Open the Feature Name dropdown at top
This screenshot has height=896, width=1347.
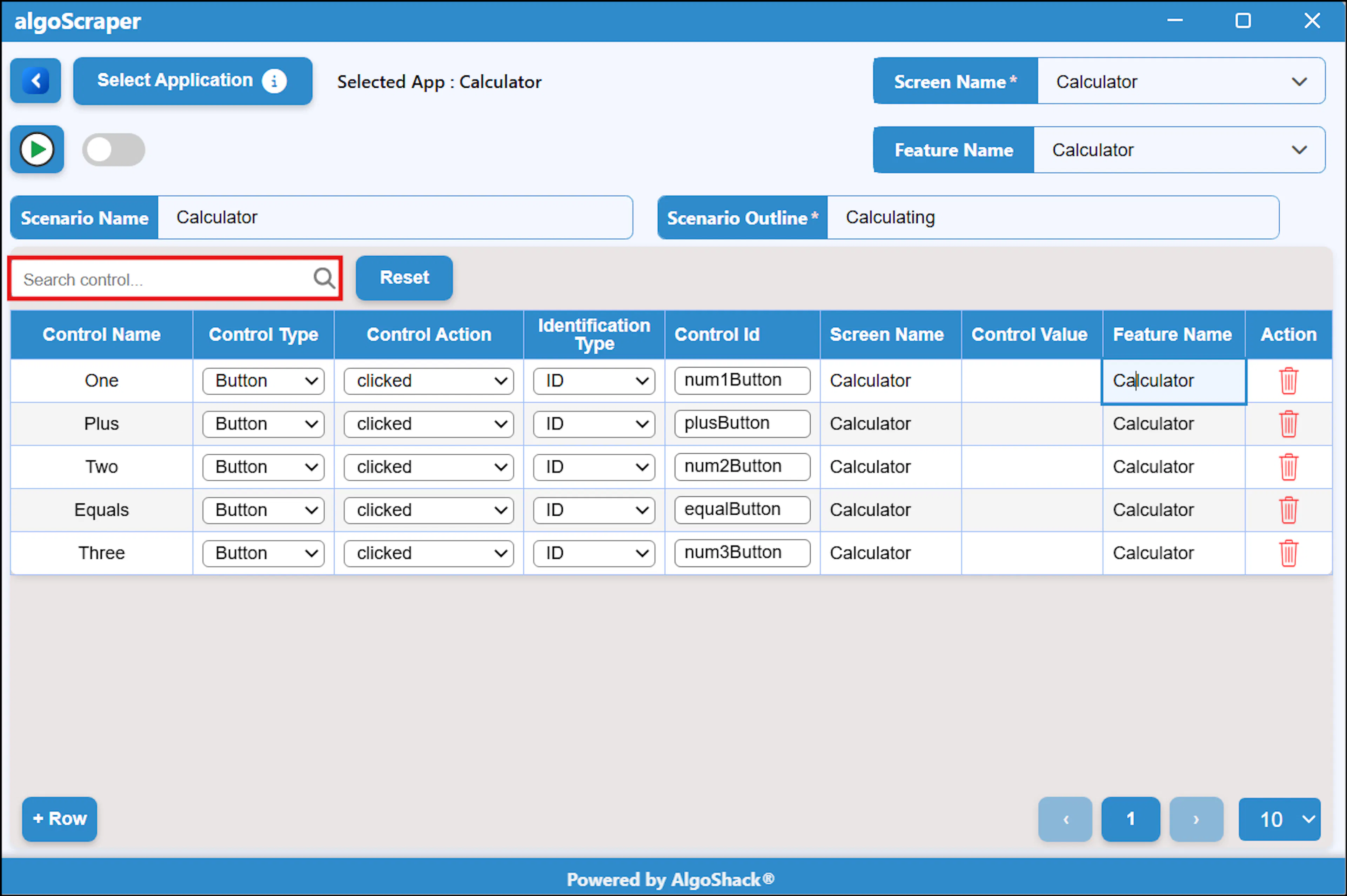pyautogui.click(x=1179, y=150)
